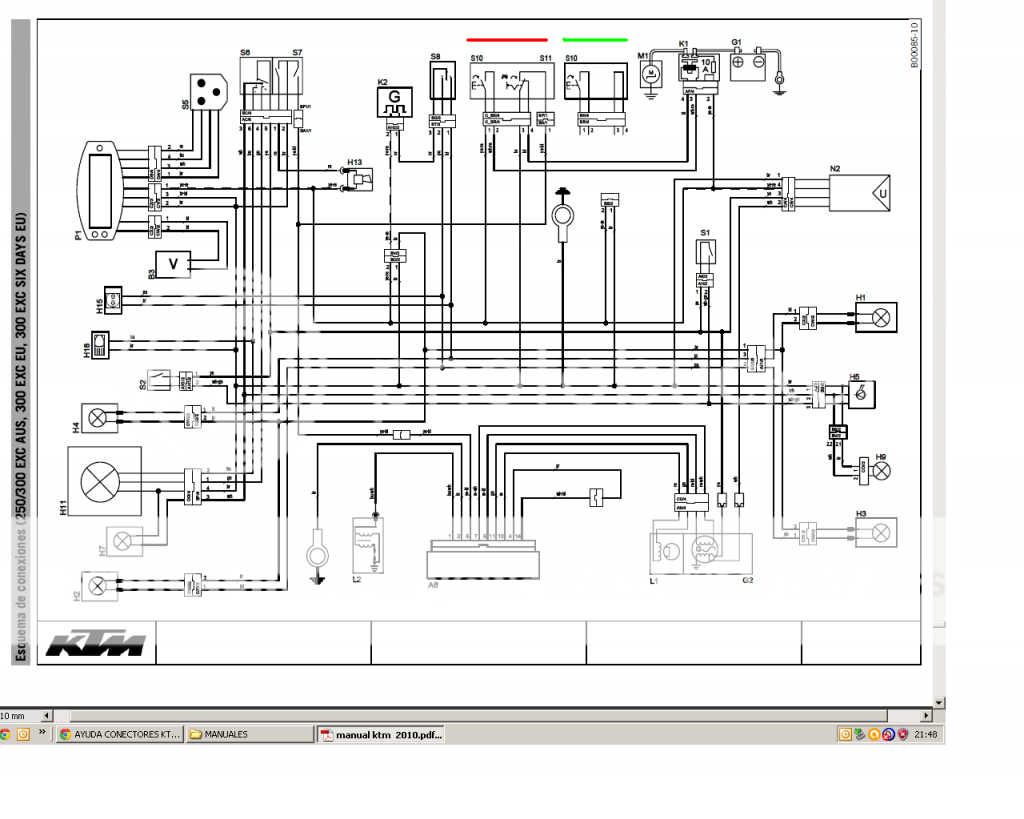This screenshot has width=1024, height=819.
Task: Click the horizontal scrollbar left arrow
Action: click(x=44, y=715)
